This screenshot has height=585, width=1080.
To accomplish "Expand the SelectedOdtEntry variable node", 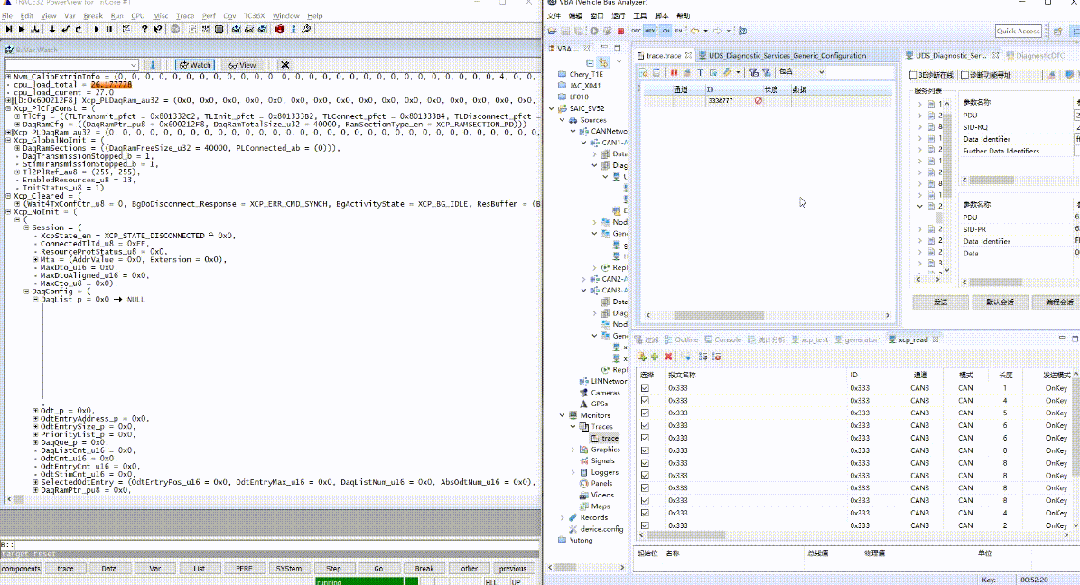I will [35, 482].
